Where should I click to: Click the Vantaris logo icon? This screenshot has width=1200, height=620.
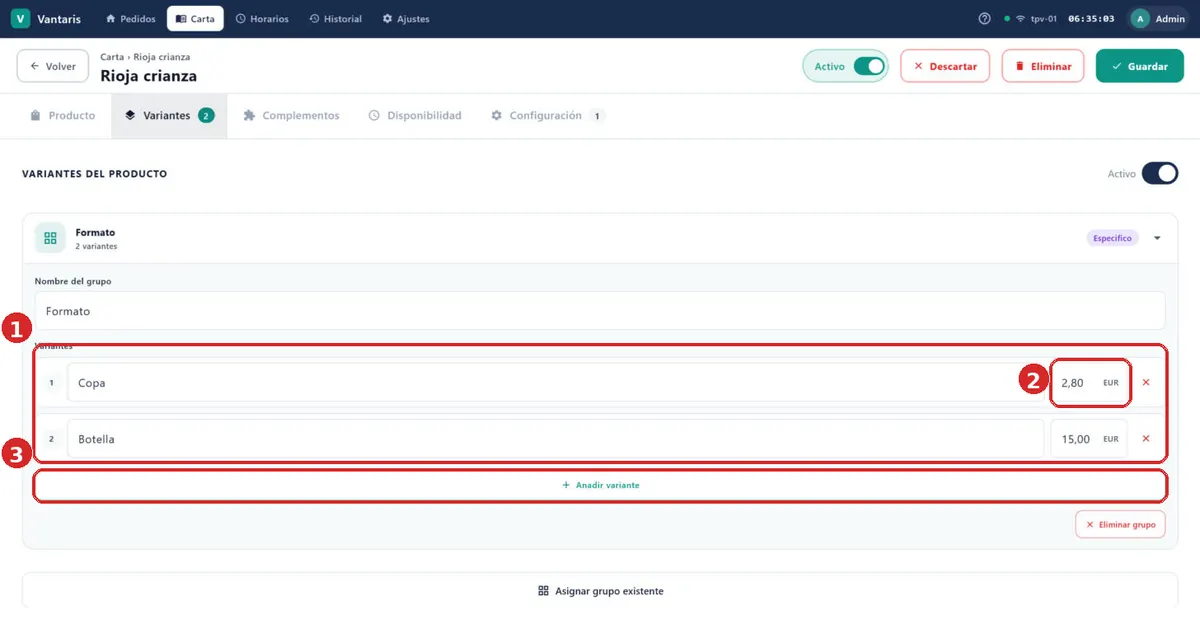coord(20,19)
